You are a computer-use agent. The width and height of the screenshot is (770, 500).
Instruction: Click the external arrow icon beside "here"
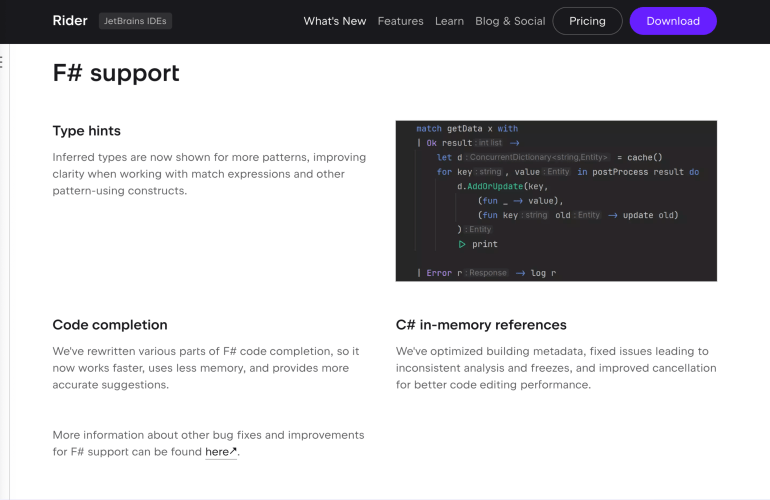tap(234, 451)
